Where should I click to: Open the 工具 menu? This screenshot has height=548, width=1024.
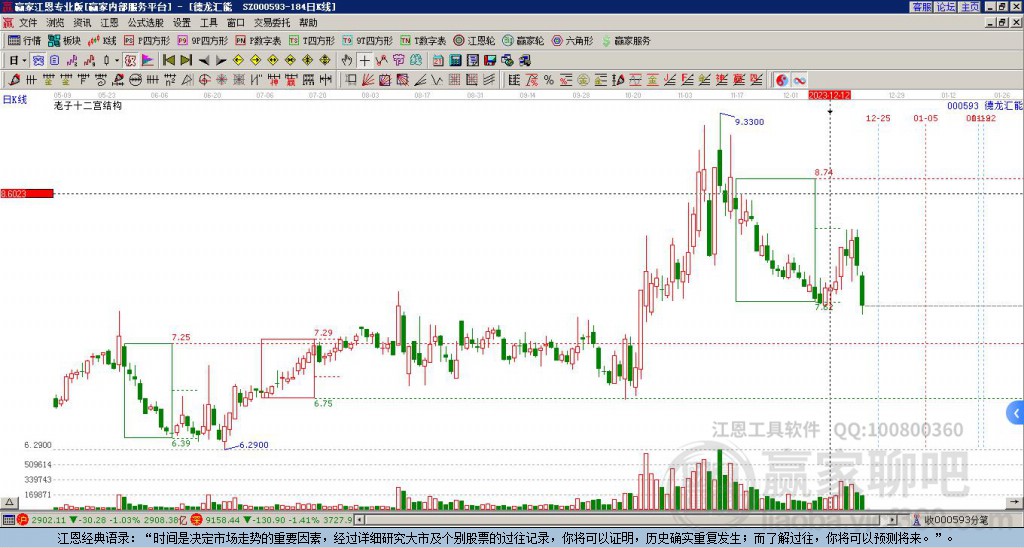coord(208,23)
